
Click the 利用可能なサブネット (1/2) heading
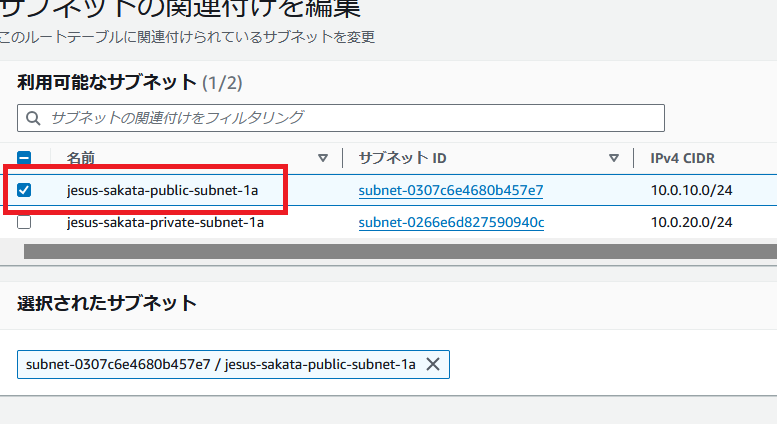pos(130,83)
